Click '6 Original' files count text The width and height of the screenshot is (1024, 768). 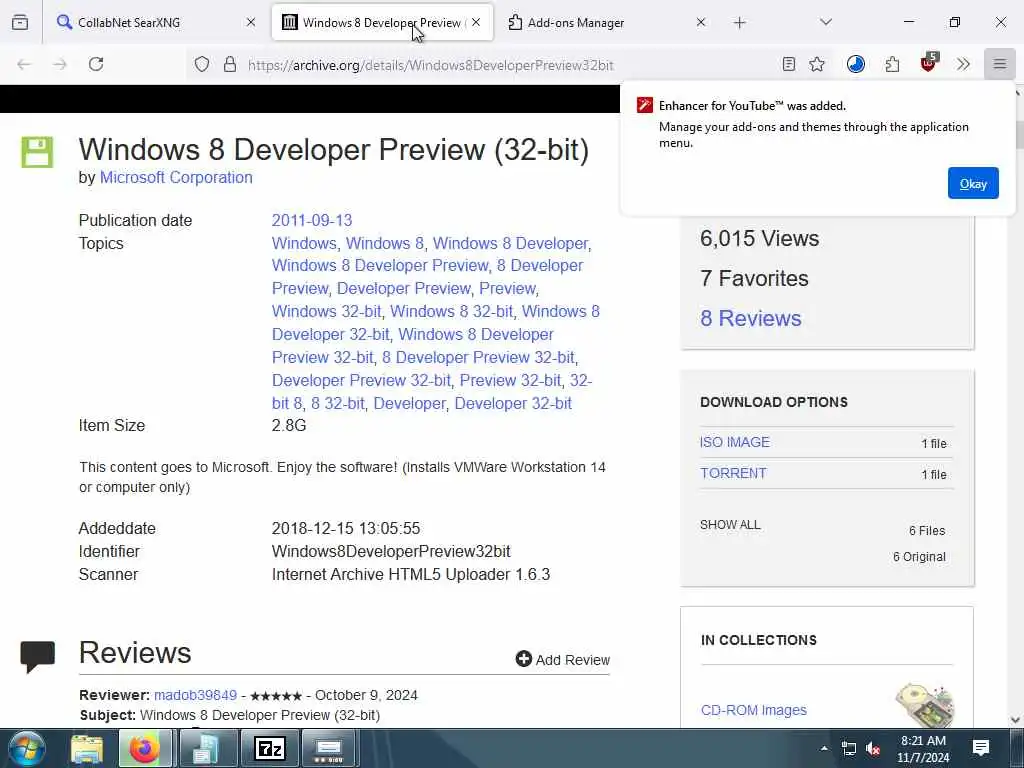(x=919, y=557)
